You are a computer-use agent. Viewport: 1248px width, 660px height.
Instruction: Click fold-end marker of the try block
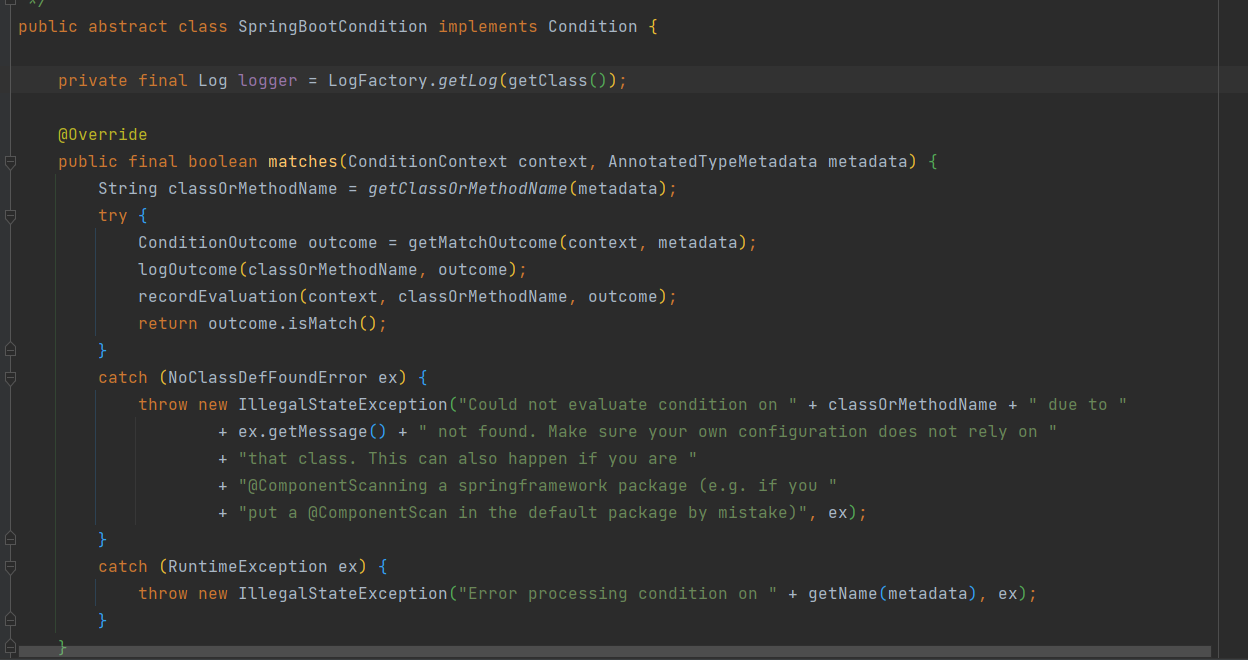click(x=10, y=350)
